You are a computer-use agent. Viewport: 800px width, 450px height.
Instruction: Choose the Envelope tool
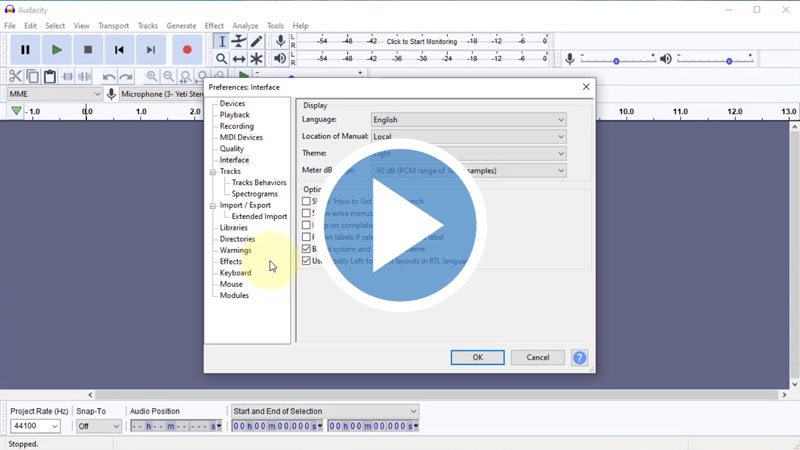239,41
